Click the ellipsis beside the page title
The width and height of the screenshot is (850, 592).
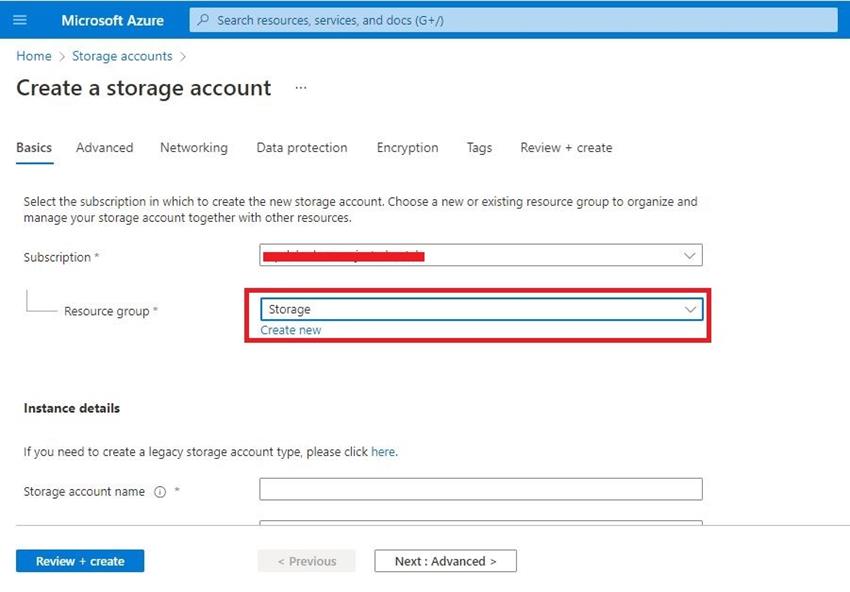pyautogui.click(x=299, y=88)
